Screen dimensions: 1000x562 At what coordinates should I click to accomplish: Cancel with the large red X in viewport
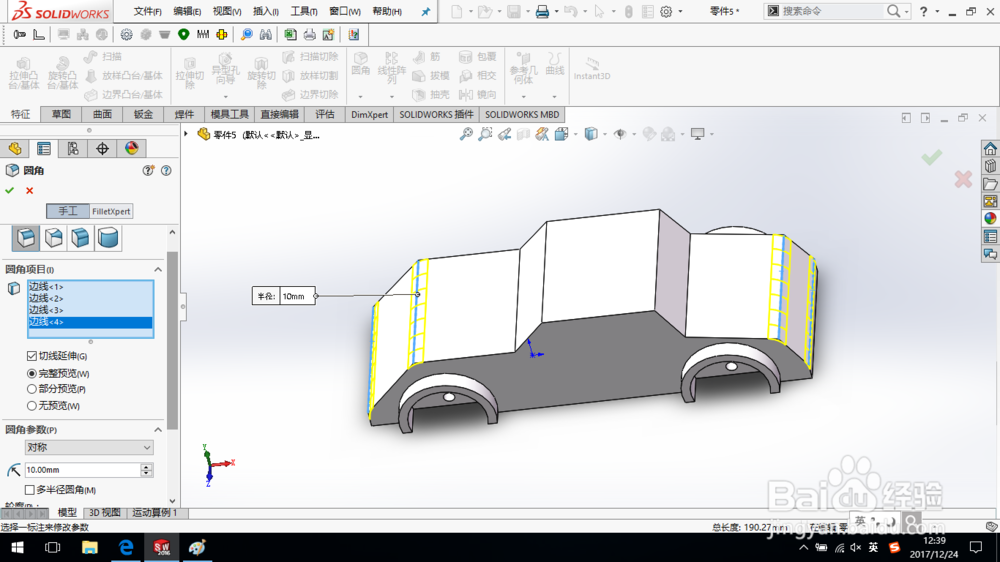(x=963, y=179)
